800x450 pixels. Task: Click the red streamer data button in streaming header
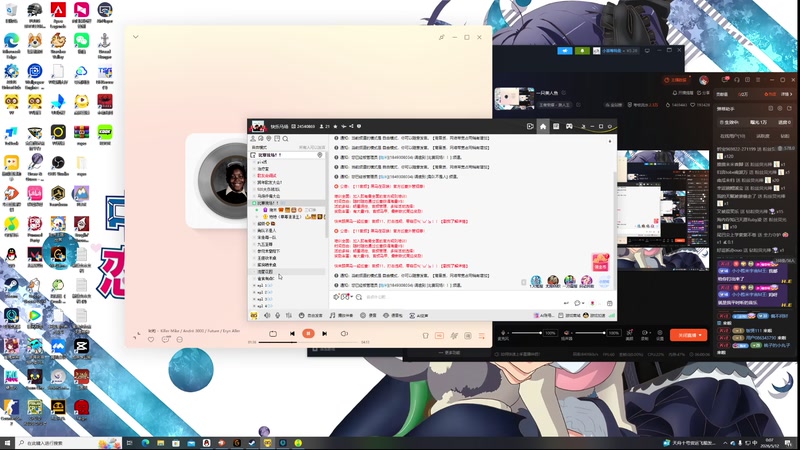(x=676, y=80)
